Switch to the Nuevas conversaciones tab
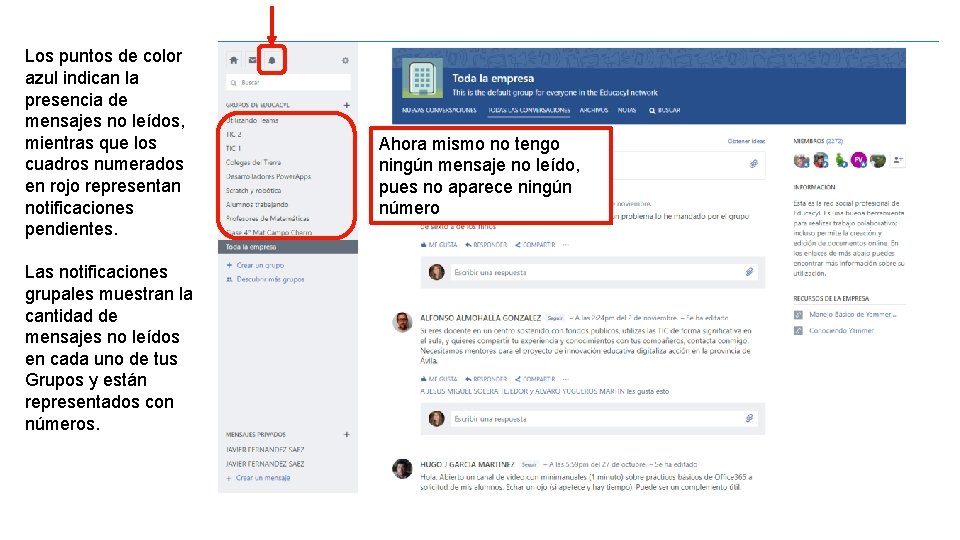960x540 pixels. (439, 110)
